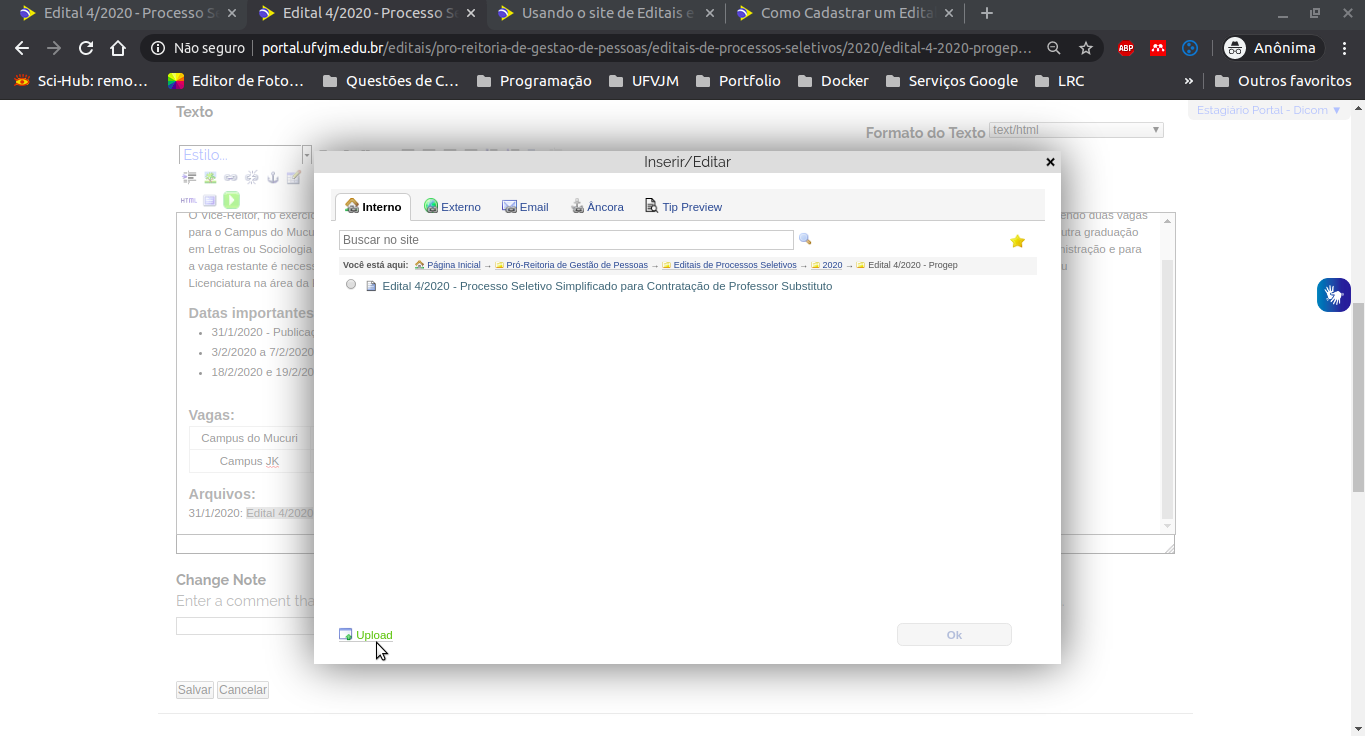Screen dimensions: 1365x736
Task: Open the VLibras accessibility hand widget
Action: click(x=1333, y=295)
